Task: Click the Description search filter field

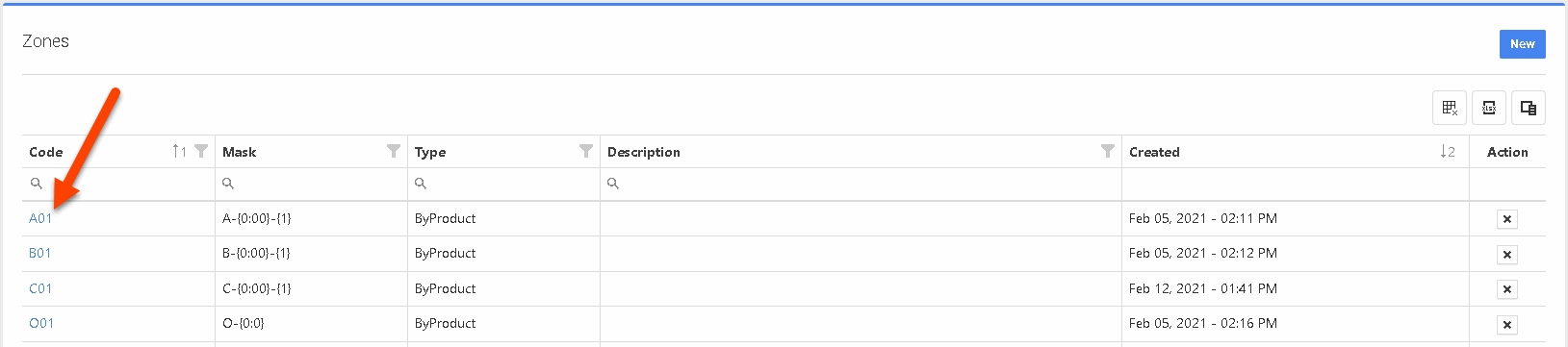Action: point(861,184)
